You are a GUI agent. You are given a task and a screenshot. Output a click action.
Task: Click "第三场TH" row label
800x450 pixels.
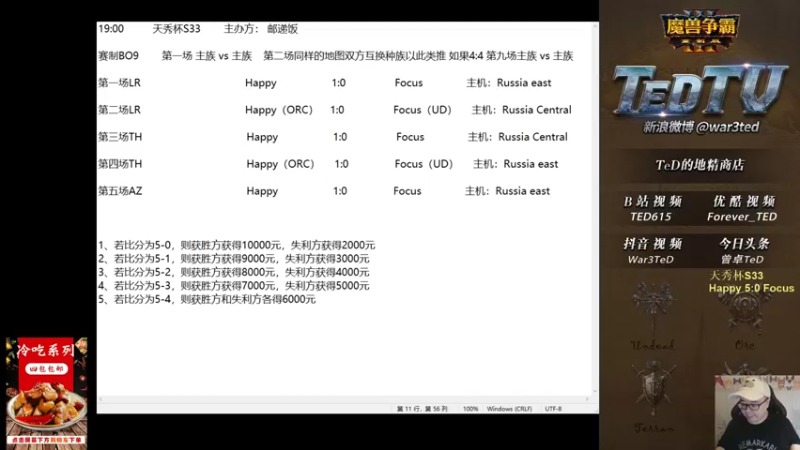tap(120, 137)
